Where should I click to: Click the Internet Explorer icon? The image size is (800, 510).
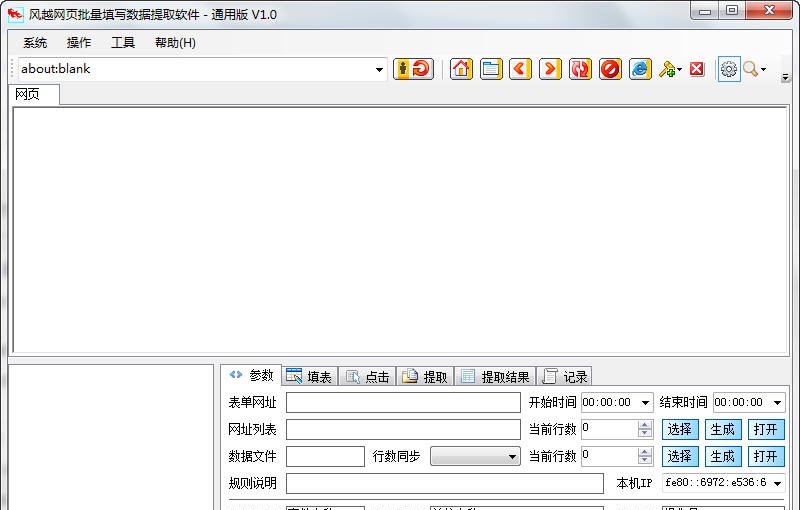pos(640,69)
